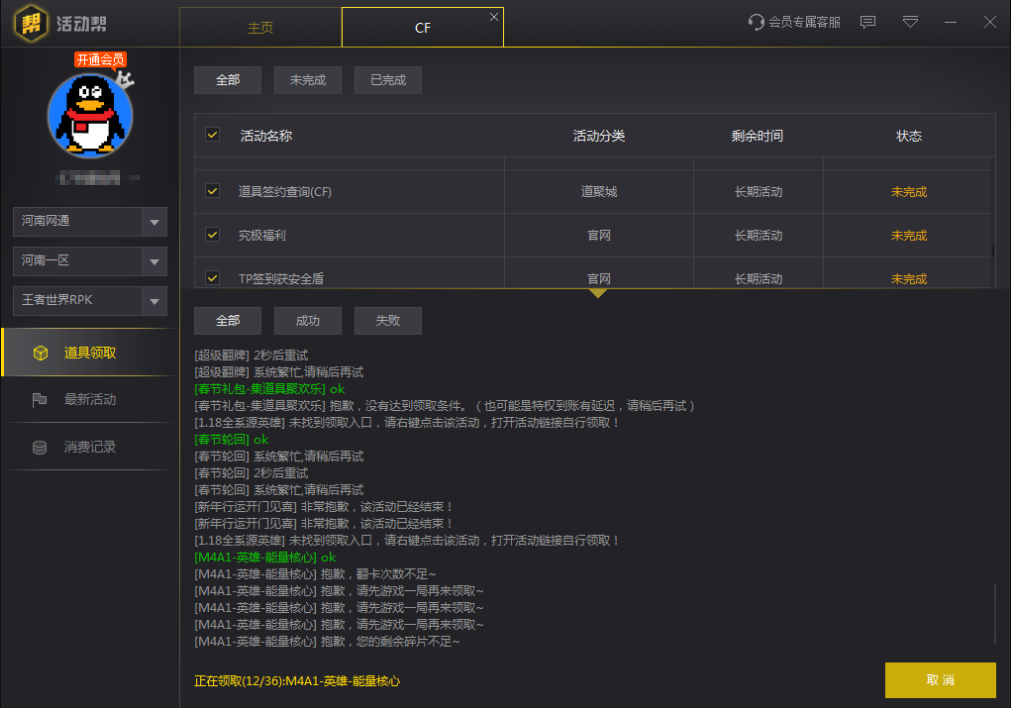The height and width of the screenshot is (708, 1011).
Task: Click the penguin QQ avatar
Action: [90, 116]
